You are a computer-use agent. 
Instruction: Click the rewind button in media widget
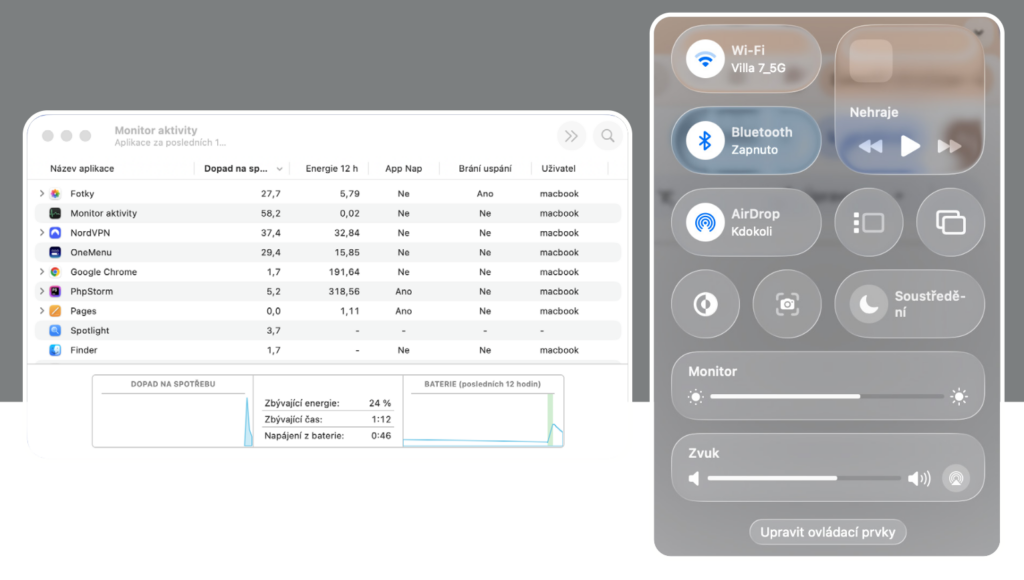[x=870, y=146]
